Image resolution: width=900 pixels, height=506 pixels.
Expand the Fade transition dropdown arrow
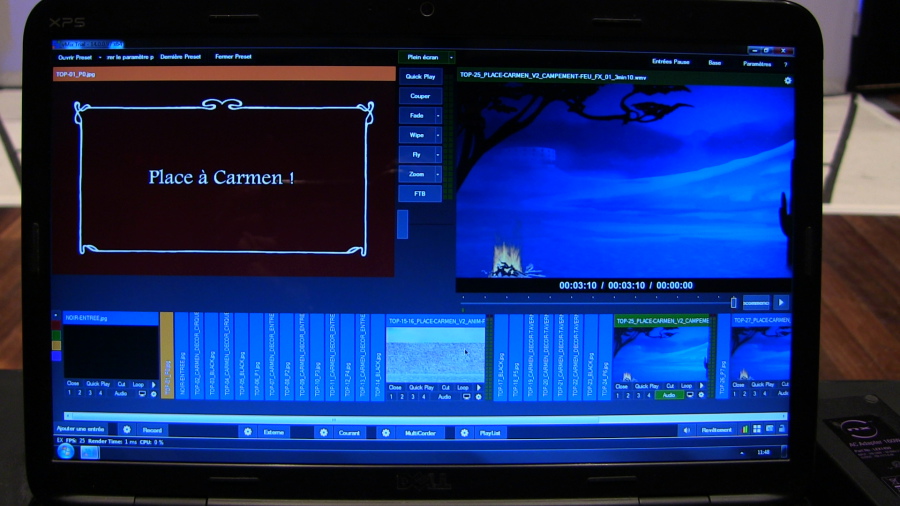tap(437, 116)
